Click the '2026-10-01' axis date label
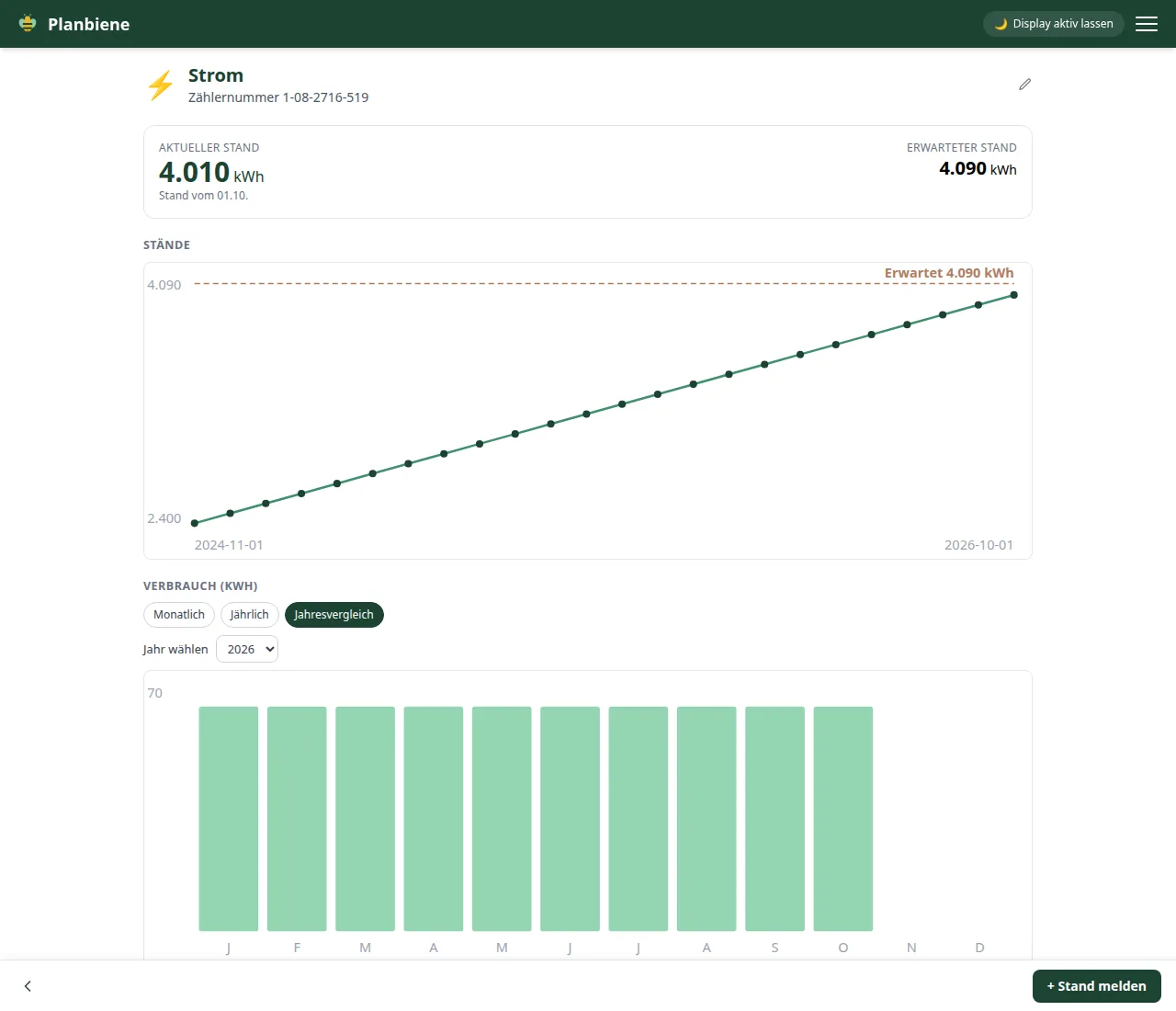 (x=979, y=545)
